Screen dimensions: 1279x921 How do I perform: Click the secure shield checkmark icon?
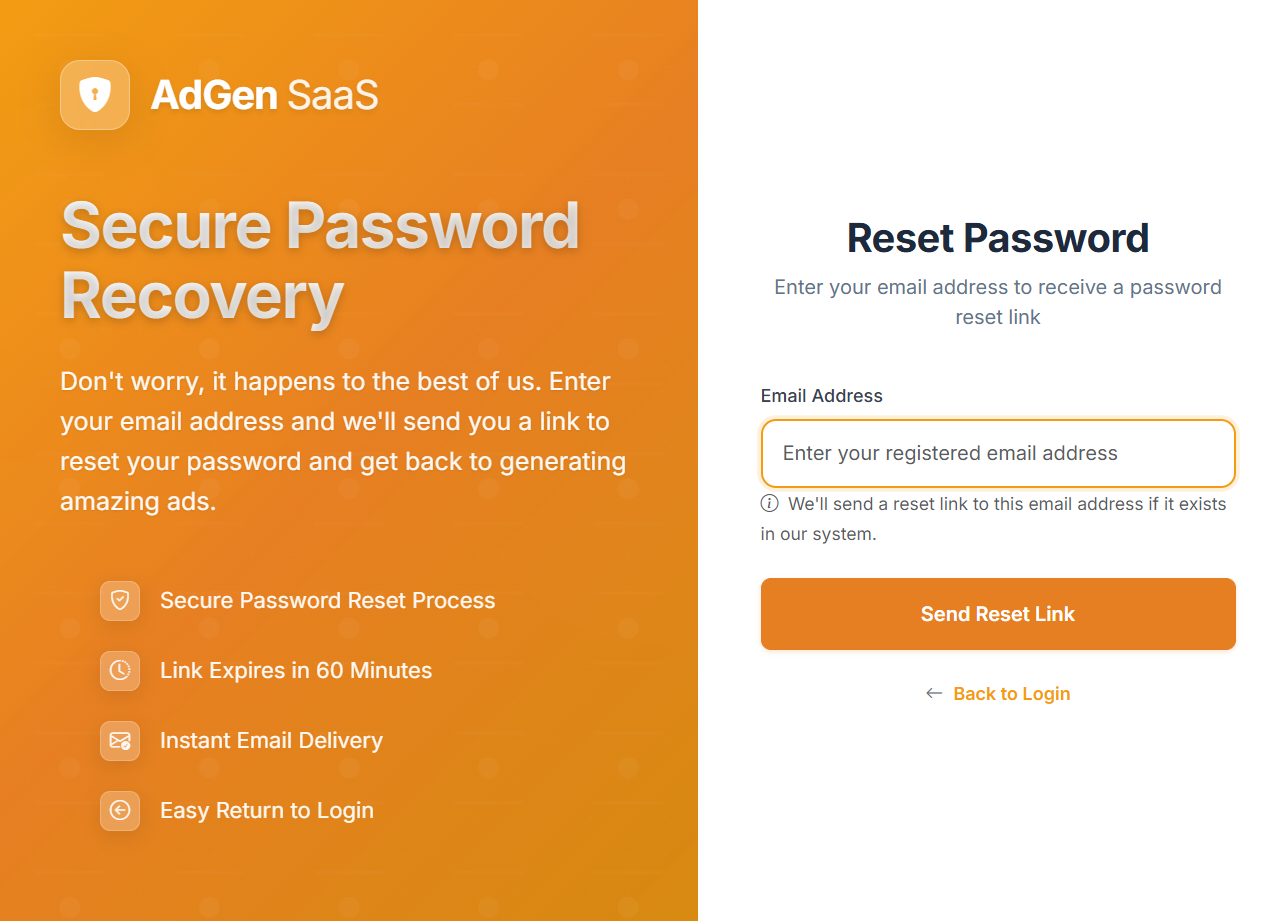tap(120, 601)
